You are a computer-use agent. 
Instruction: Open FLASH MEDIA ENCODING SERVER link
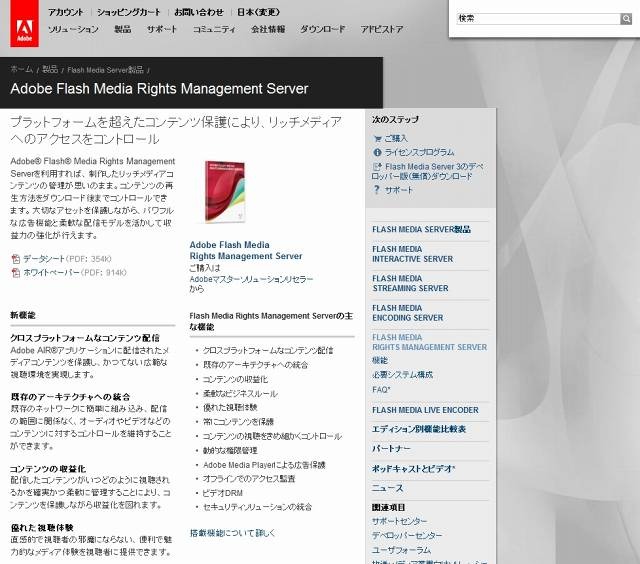coord(407,313)
